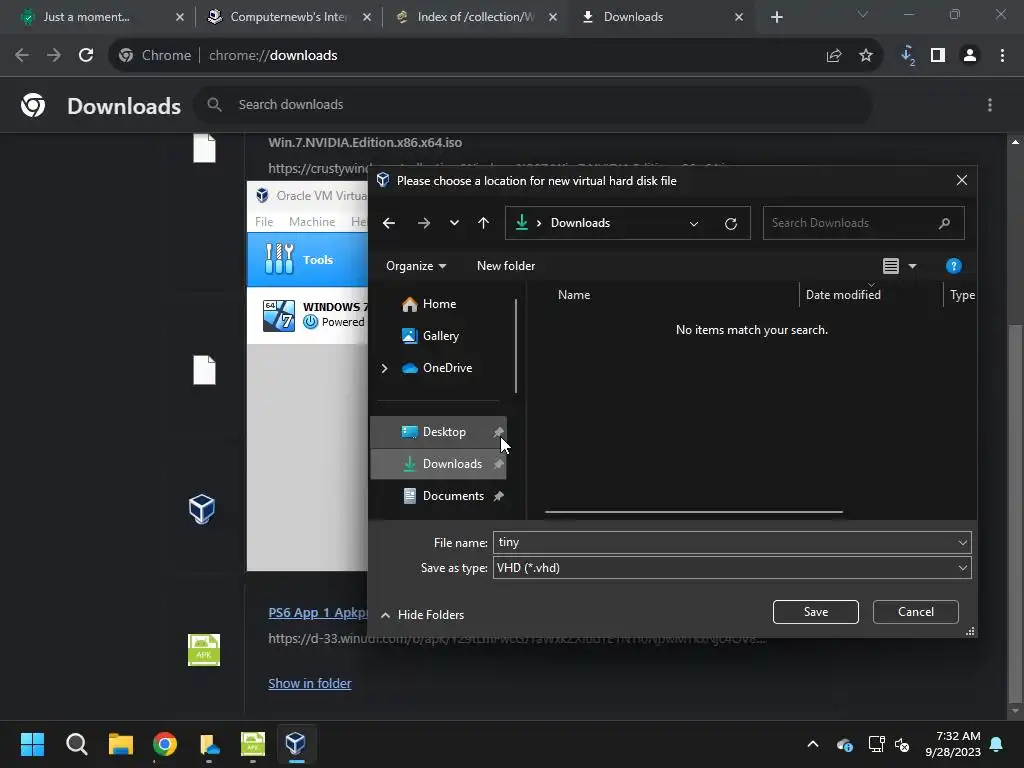Open VirtualBox File menu
Screen dimensions: 1024x768
pos(264,222)
